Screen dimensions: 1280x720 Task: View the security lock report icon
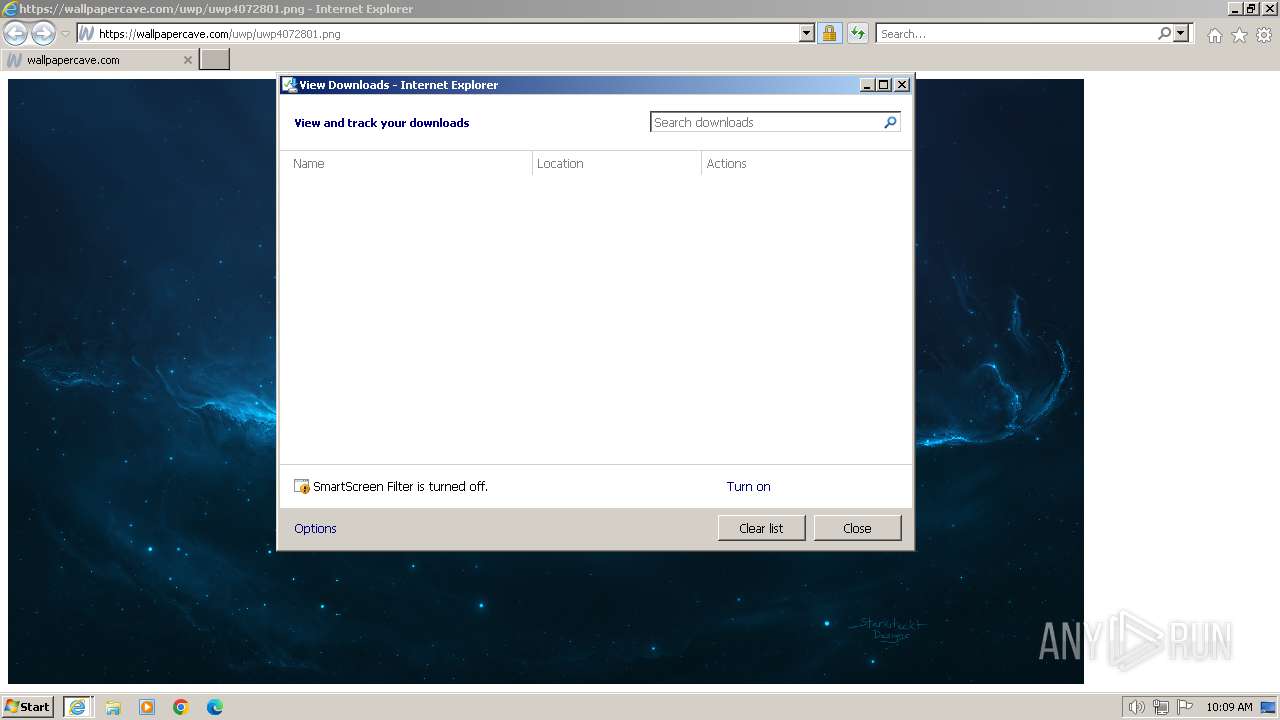pos(829,33)
